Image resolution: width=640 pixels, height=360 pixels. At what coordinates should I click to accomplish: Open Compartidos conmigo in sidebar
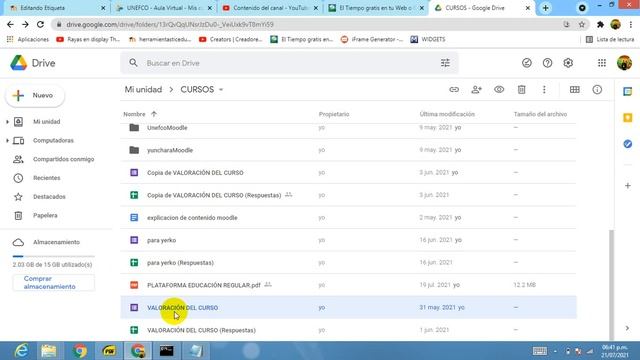63,159
